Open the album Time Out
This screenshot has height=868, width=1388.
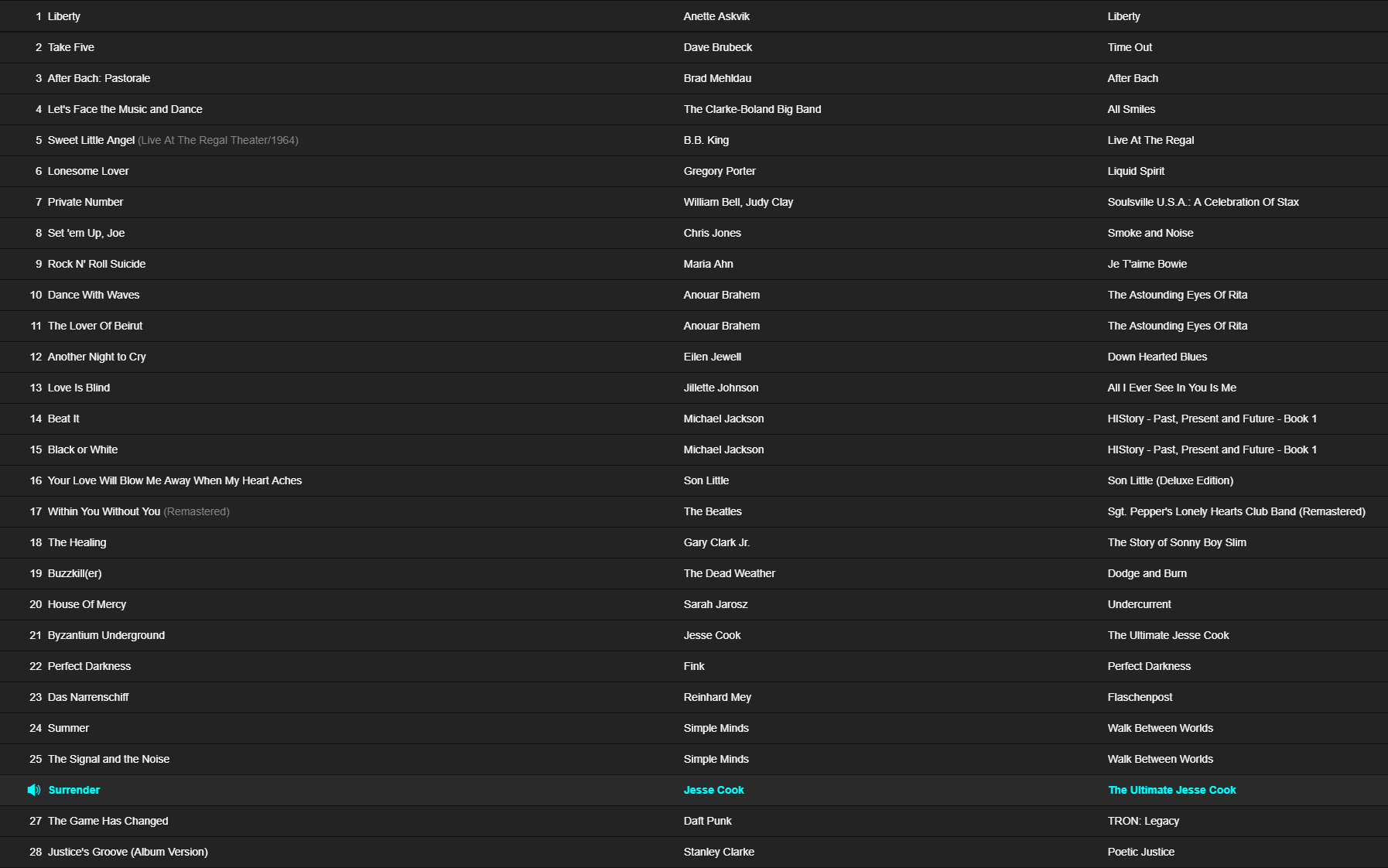click(1129, 47)
